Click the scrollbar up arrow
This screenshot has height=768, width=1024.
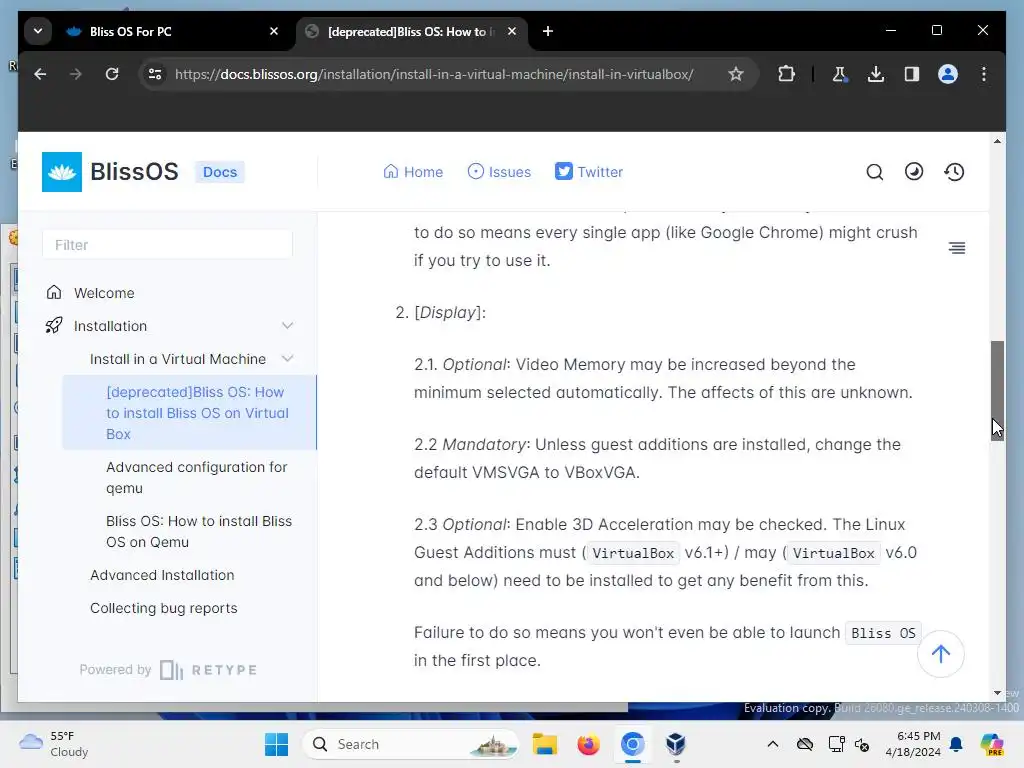coord(997,141)
